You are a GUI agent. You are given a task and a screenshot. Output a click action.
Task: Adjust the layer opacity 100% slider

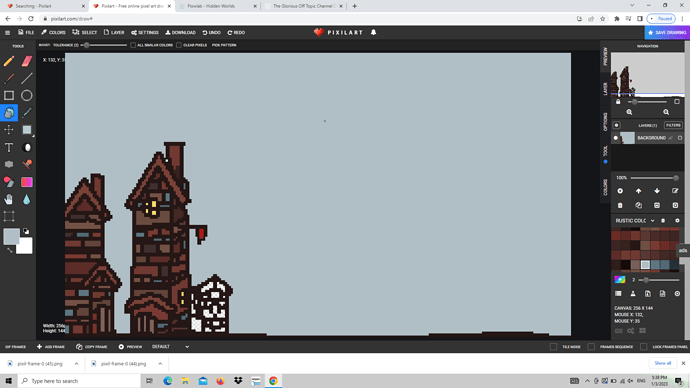[x=655, y=178]
